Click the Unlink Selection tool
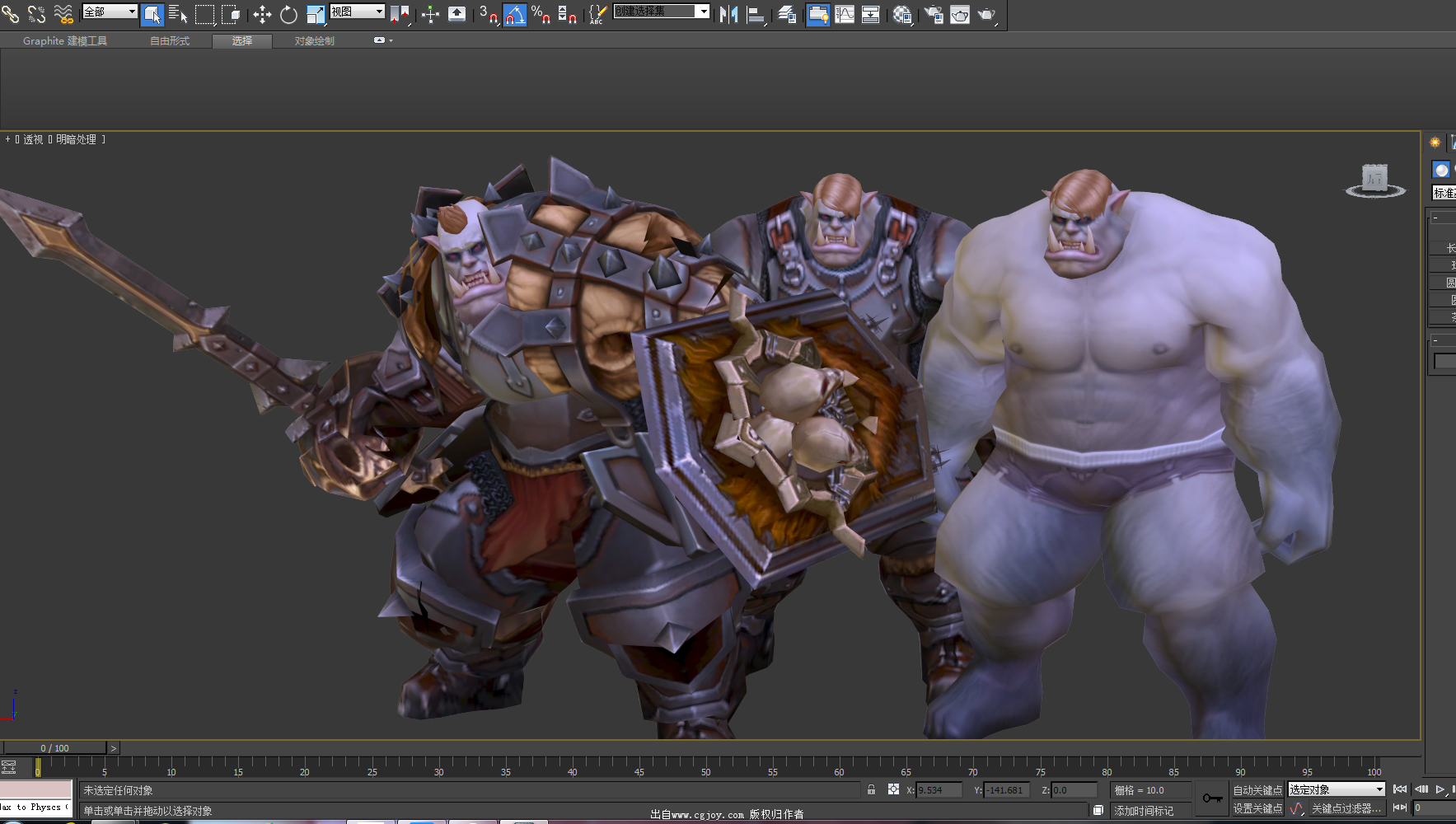Viewport: 1456px width, 824px height. [36, 13]
